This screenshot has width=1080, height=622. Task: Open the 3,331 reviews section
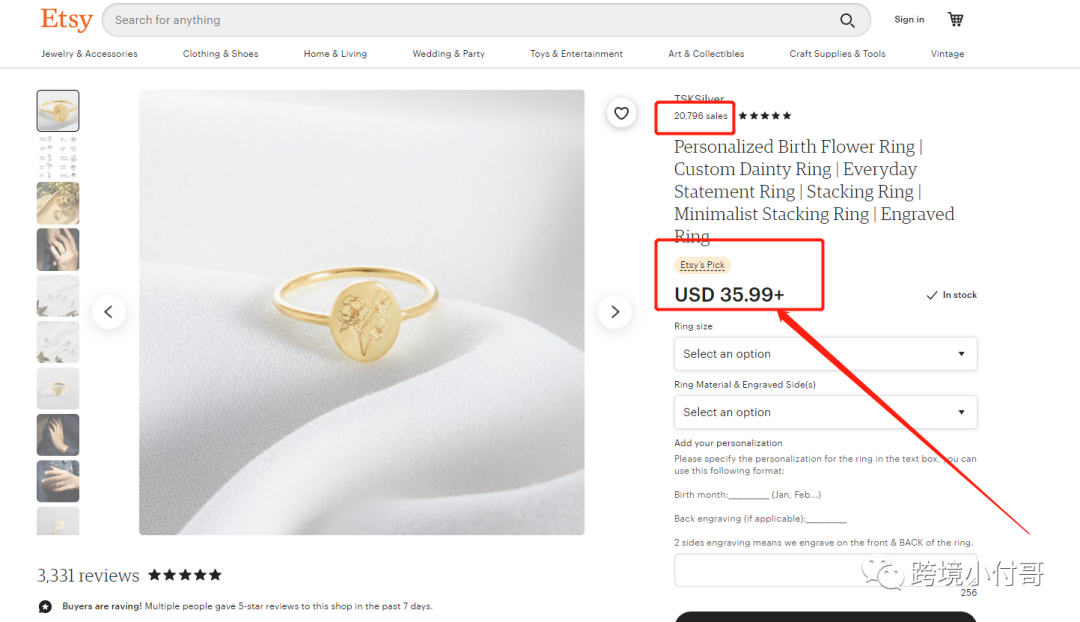(87, 575)
